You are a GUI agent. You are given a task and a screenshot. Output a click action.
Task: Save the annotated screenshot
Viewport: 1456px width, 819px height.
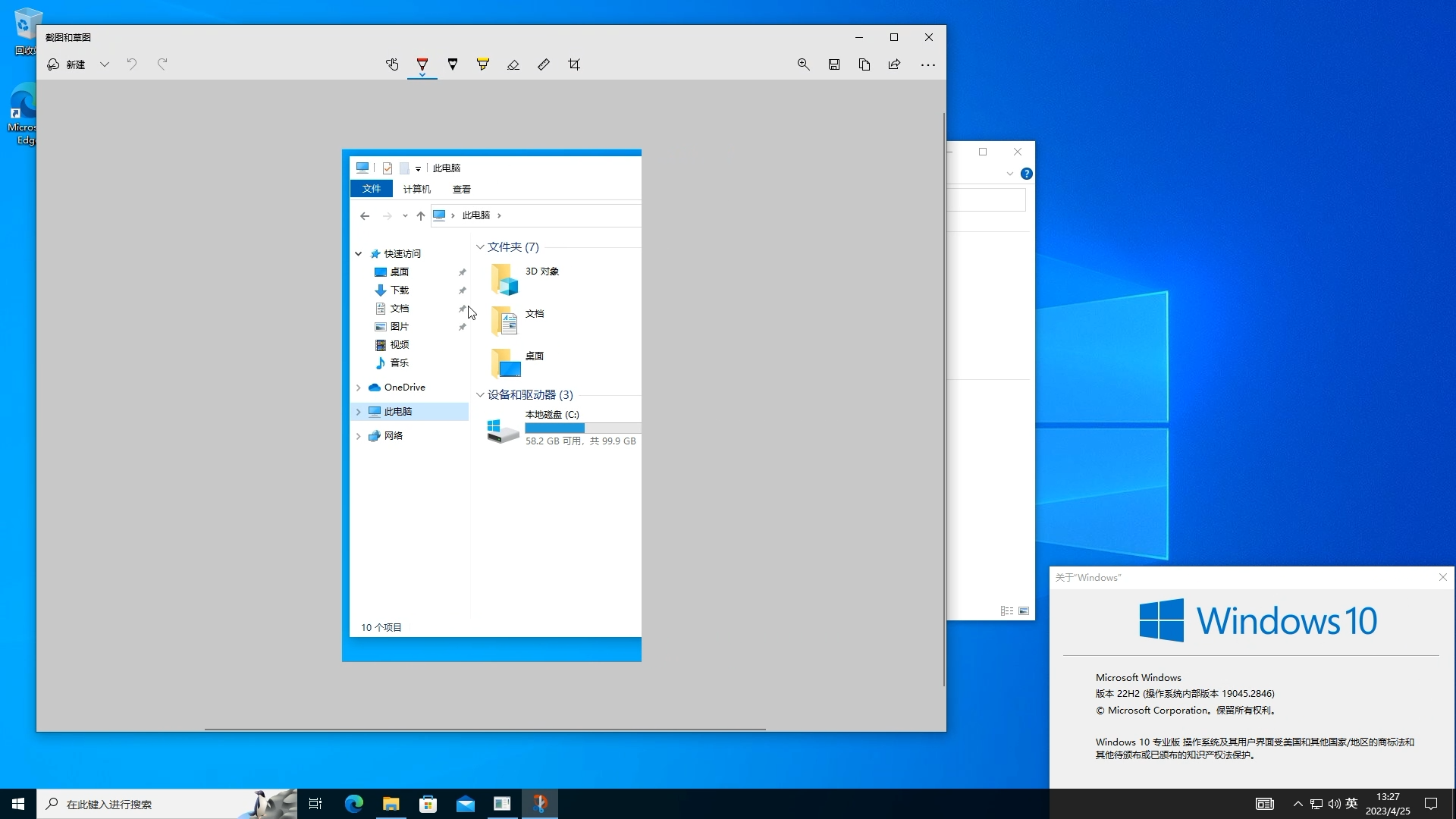click(833, 64)
